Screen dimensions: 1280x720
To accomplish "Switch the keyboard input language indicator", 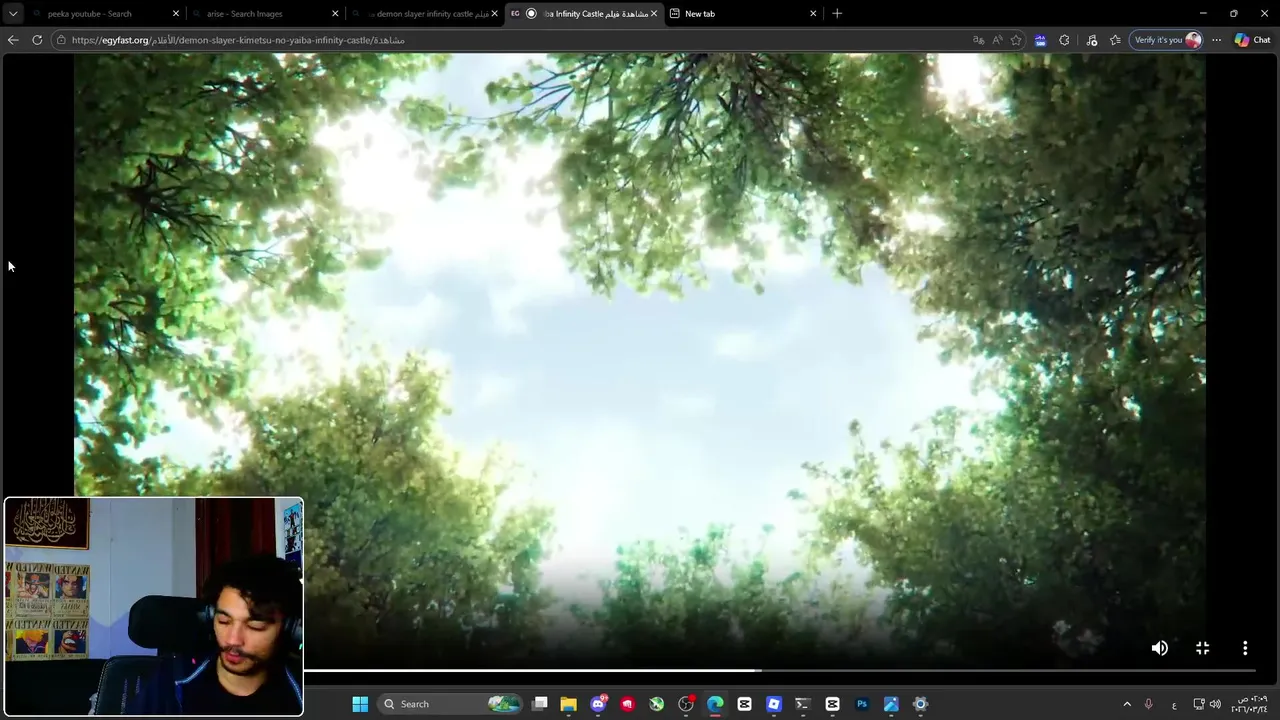I will click(x=1174, y=705).
